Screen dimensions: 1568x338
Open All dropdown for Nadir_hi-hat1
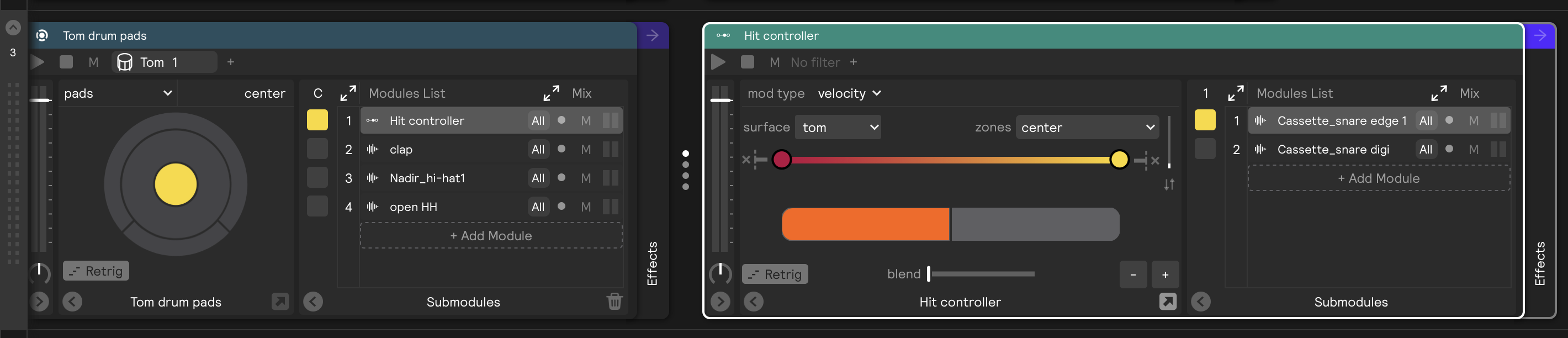538,178
